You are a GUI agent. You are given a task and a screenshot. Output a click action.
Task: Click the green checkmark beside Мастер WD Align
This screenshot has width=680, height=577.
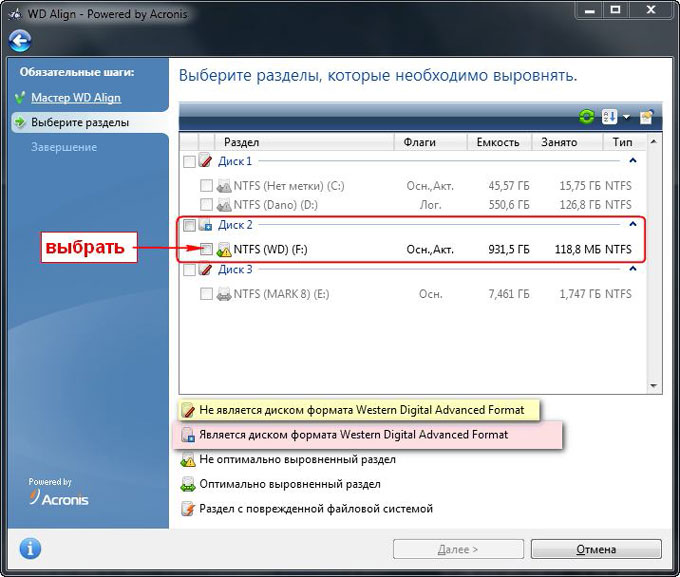20,98
